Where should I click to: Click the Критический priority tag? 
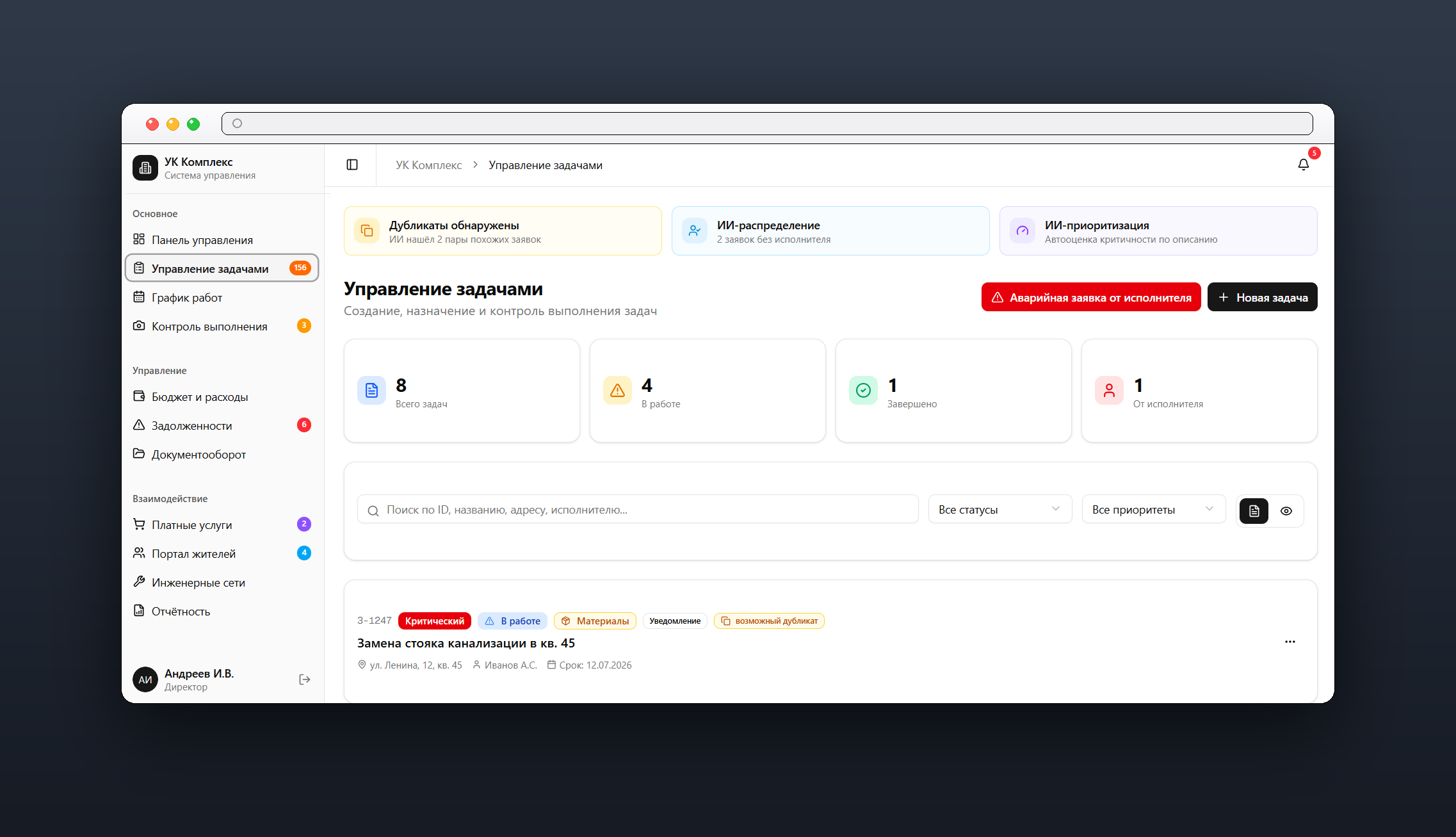pos(435,621)
